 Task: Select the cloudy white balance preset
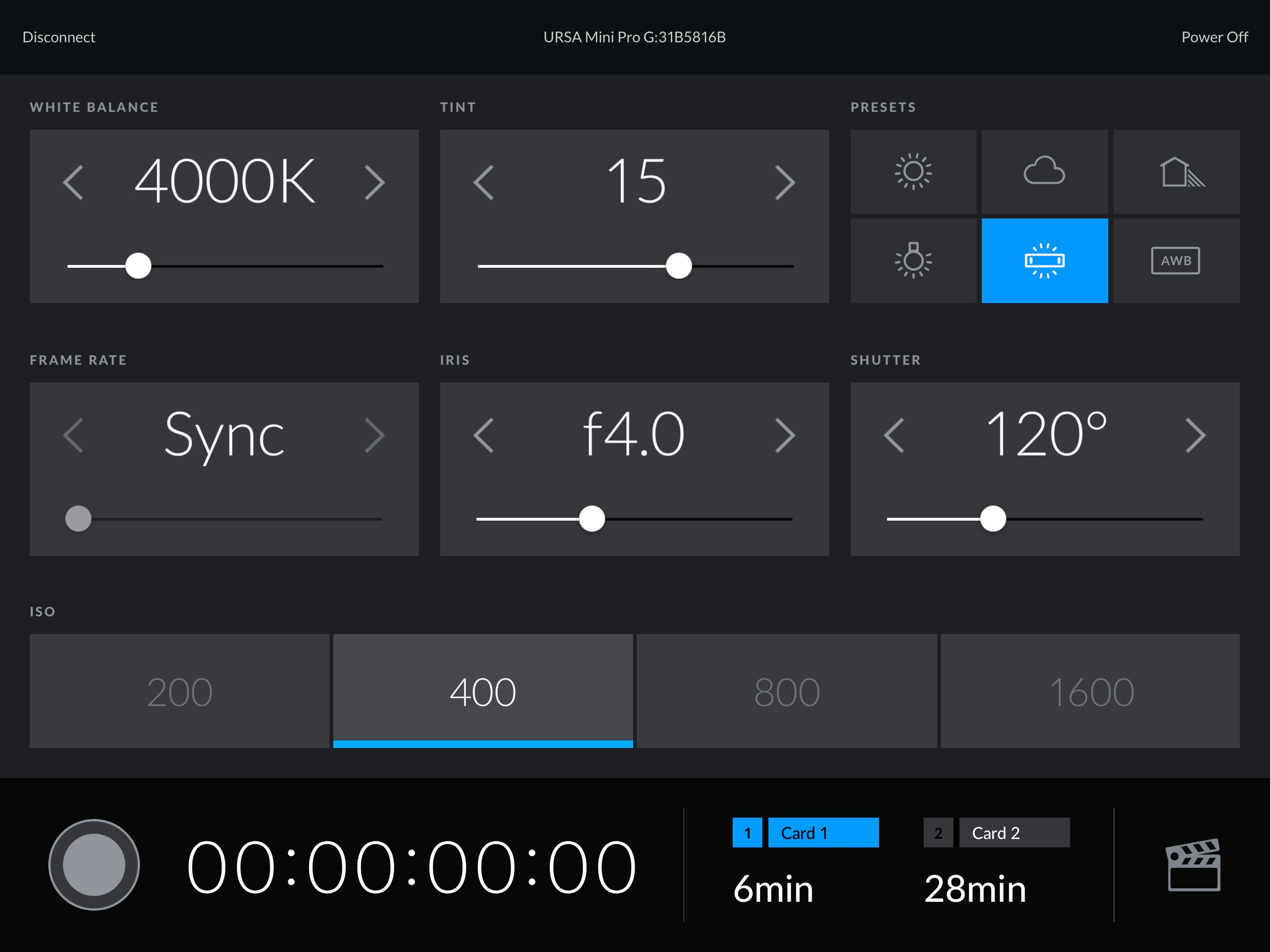1045,171
